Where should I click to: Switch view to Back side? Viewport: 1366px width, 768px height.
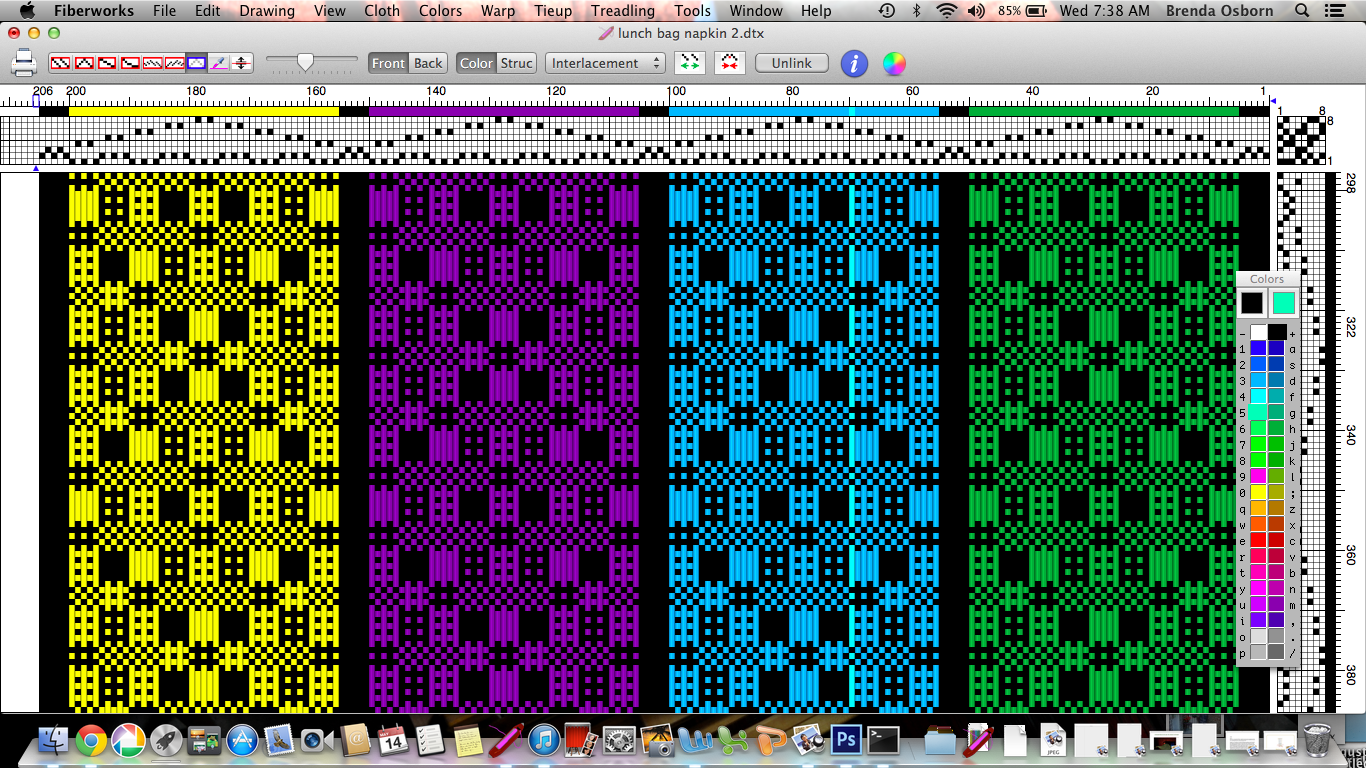pyautogui.click(x=428, y=63)
